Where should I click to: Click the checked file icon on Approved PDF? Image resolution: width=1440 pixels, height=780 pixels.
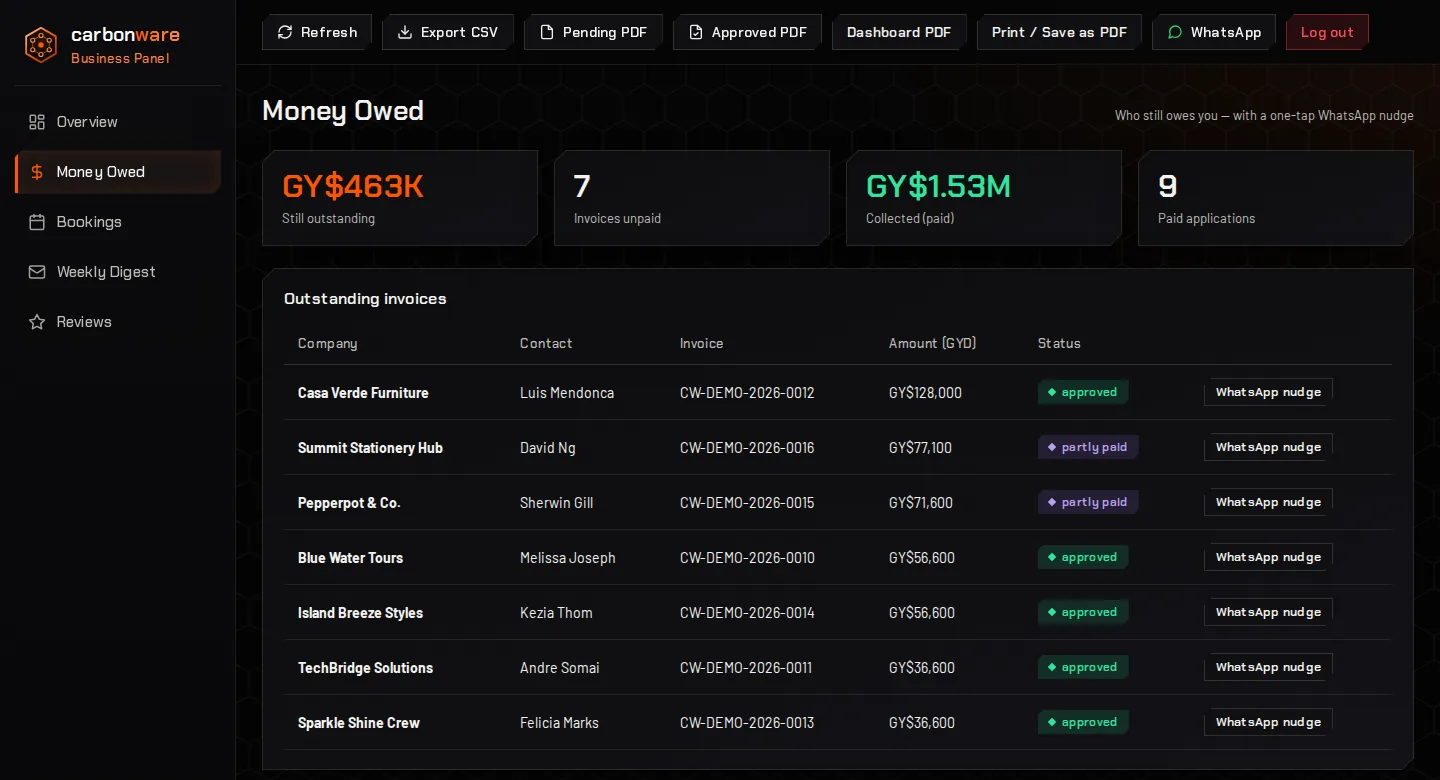pos(696,32)
